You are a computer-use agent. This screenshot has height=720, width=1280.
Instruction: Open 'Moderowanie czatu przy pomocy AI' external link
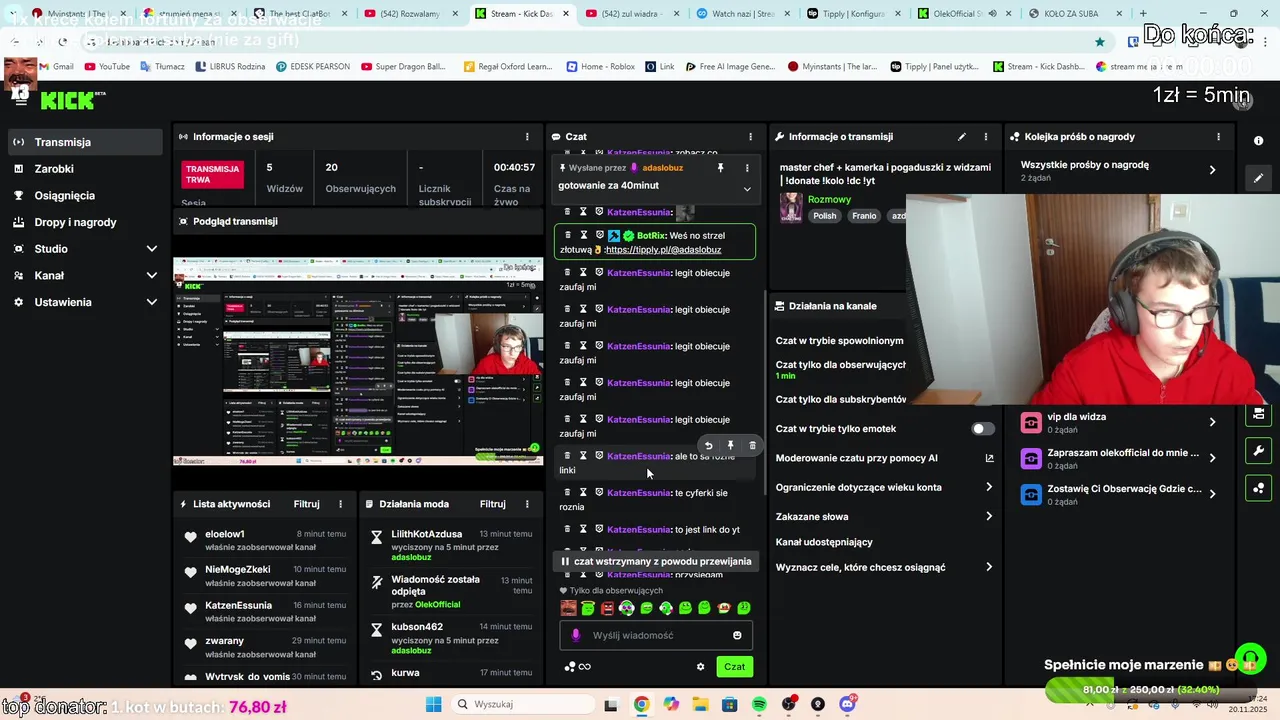point(989,458)
